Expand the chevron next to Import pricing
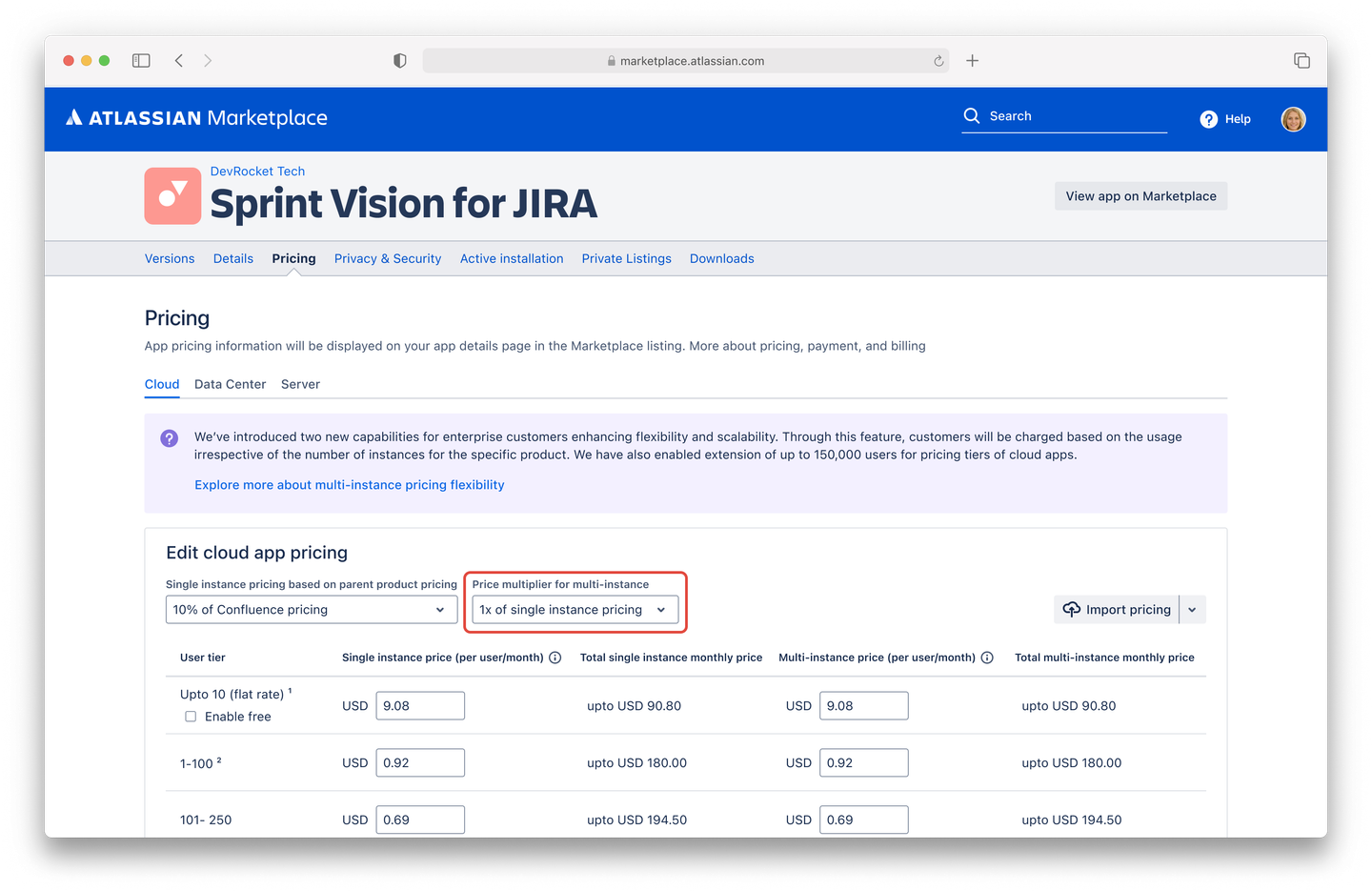This screenshot has width=1372, height=891. coord(1192,609)
